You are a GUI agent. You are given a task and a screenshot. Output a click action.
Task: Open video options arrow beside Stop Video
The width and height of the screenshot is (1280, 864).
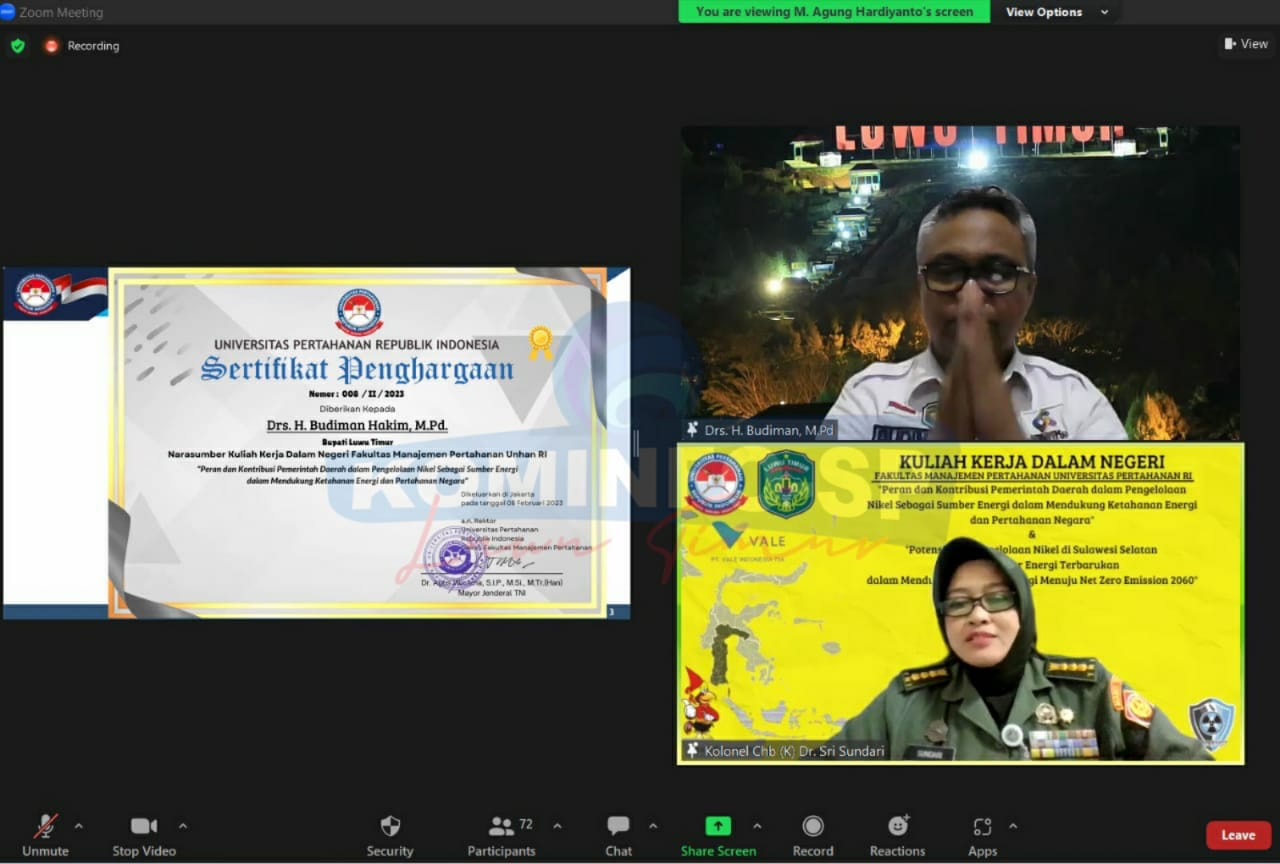(x=183, y=826)
